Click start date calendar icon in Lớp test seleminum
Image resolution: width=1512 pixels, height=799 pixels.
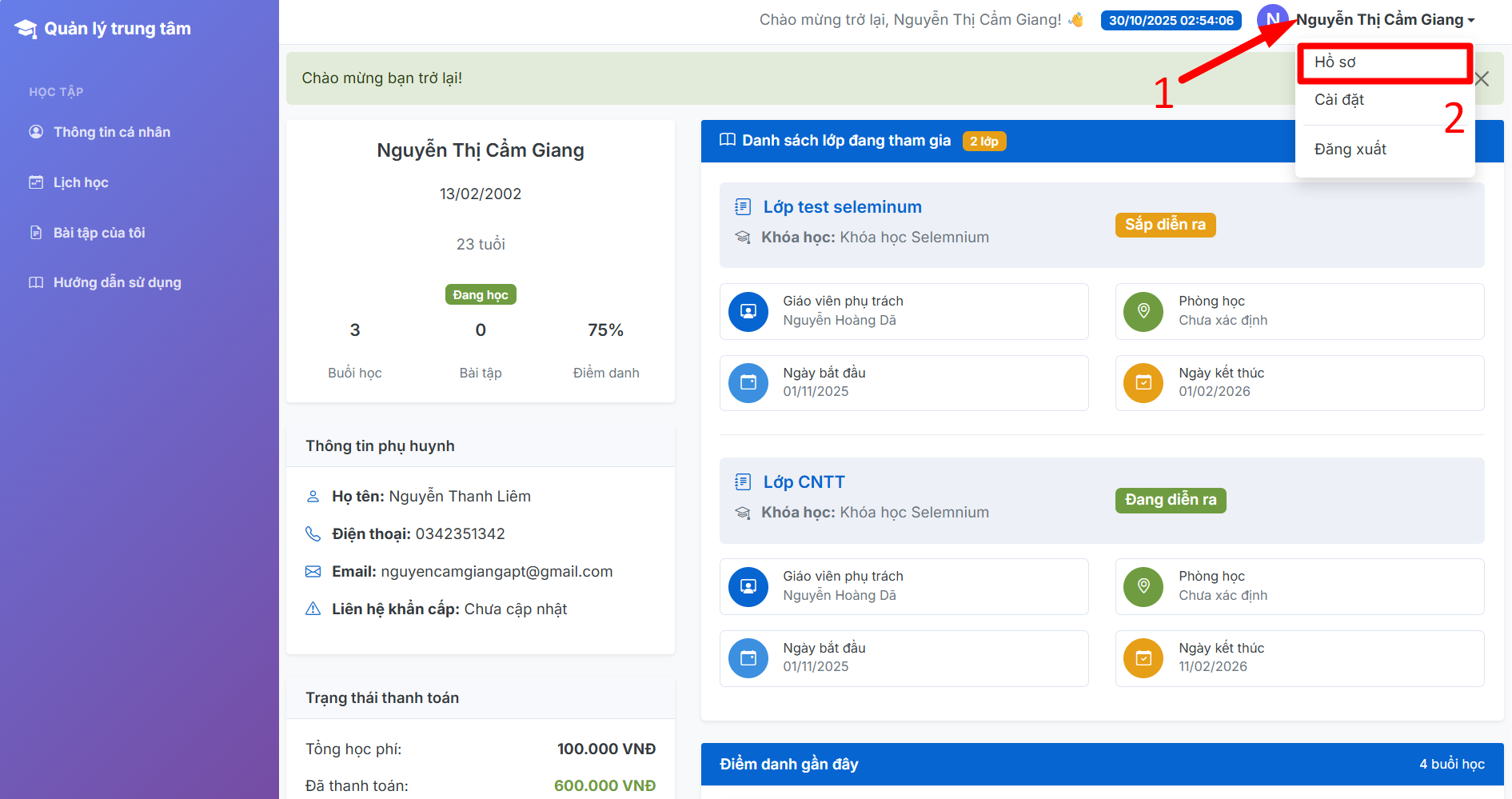click(748, 383)
